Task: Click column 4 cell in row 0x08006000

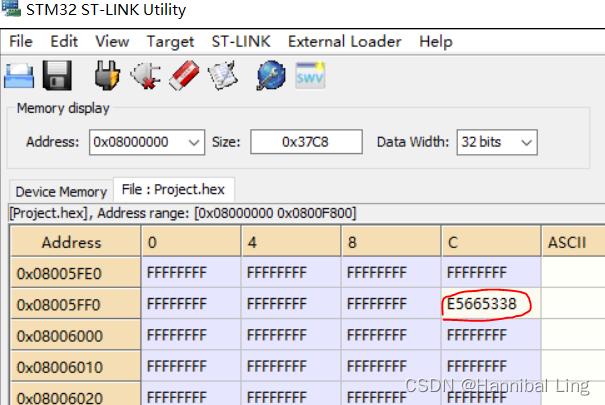Action: [x=291, y=335]
